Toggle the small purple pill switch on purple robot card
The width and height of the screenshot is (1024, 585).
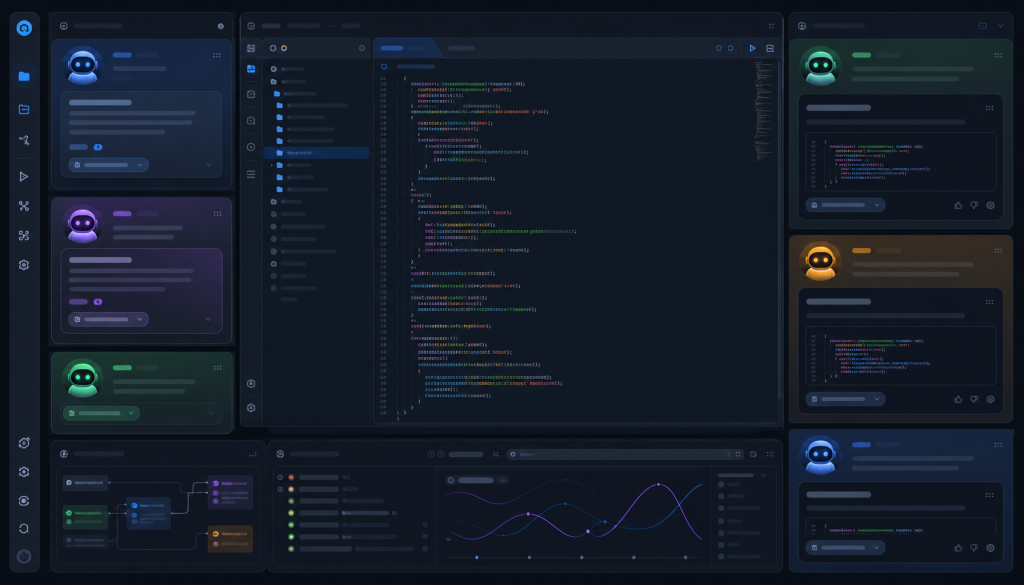coord(98,302)
